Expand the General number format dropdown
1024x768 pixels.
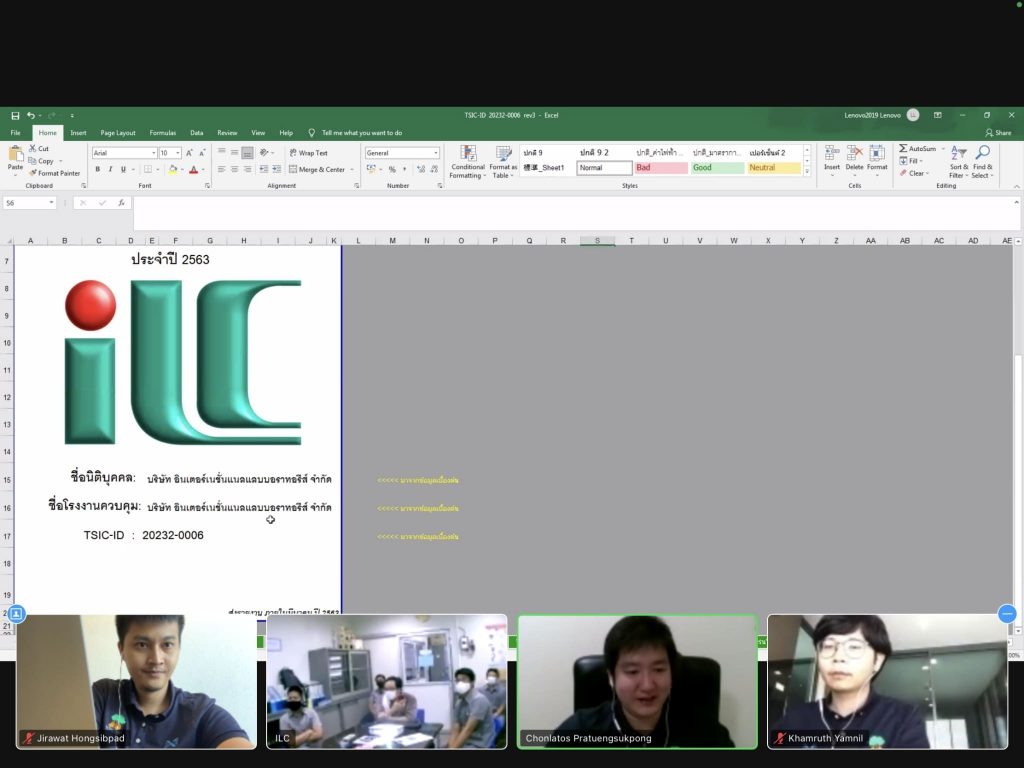point(435,153)
